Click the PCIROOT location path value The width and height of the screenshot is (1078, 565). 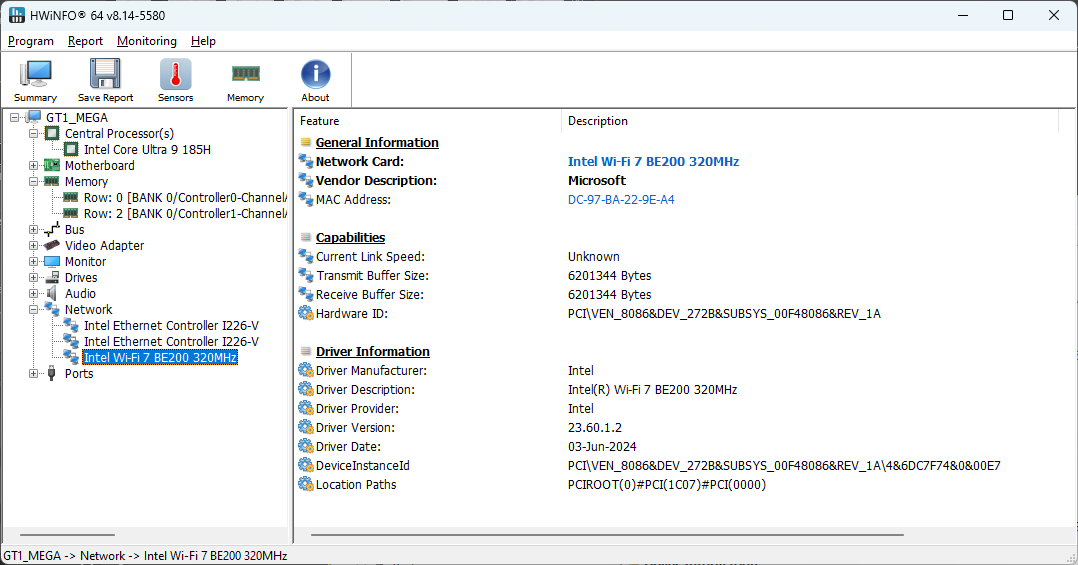tap(667, 485)
